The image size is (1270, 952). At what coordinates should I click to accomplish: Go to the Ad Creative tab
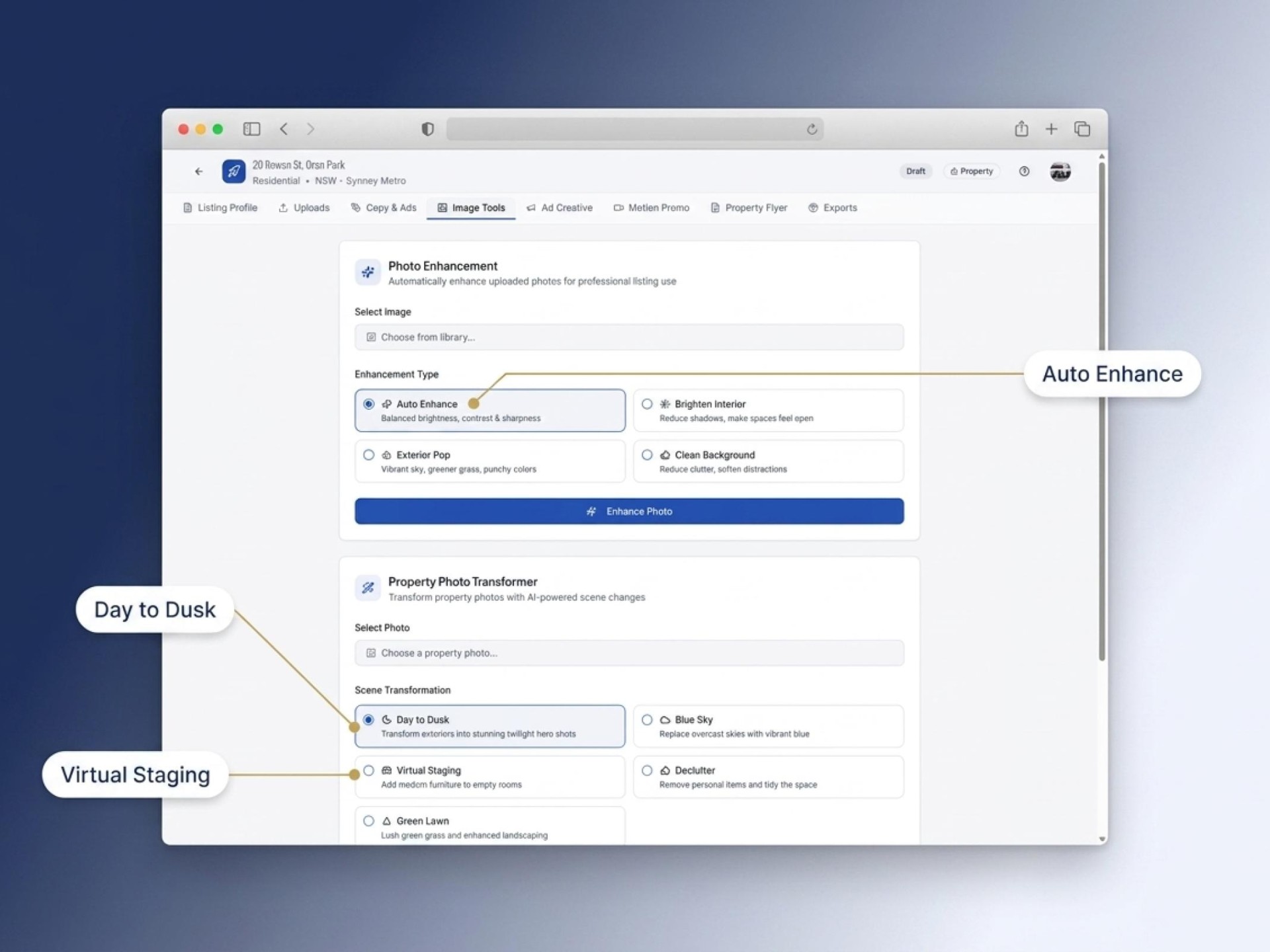point(560,208)
